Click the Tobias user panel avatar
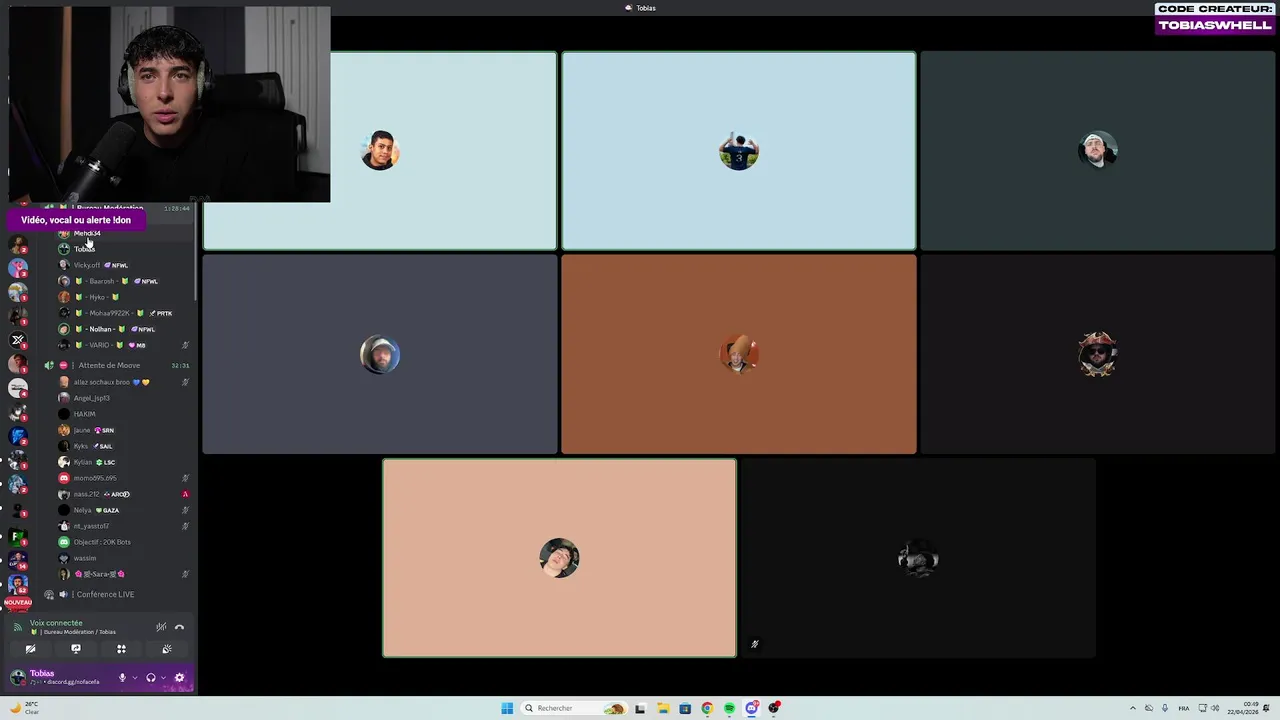The width and height of the screenshot is (1280, 720). 17,677
